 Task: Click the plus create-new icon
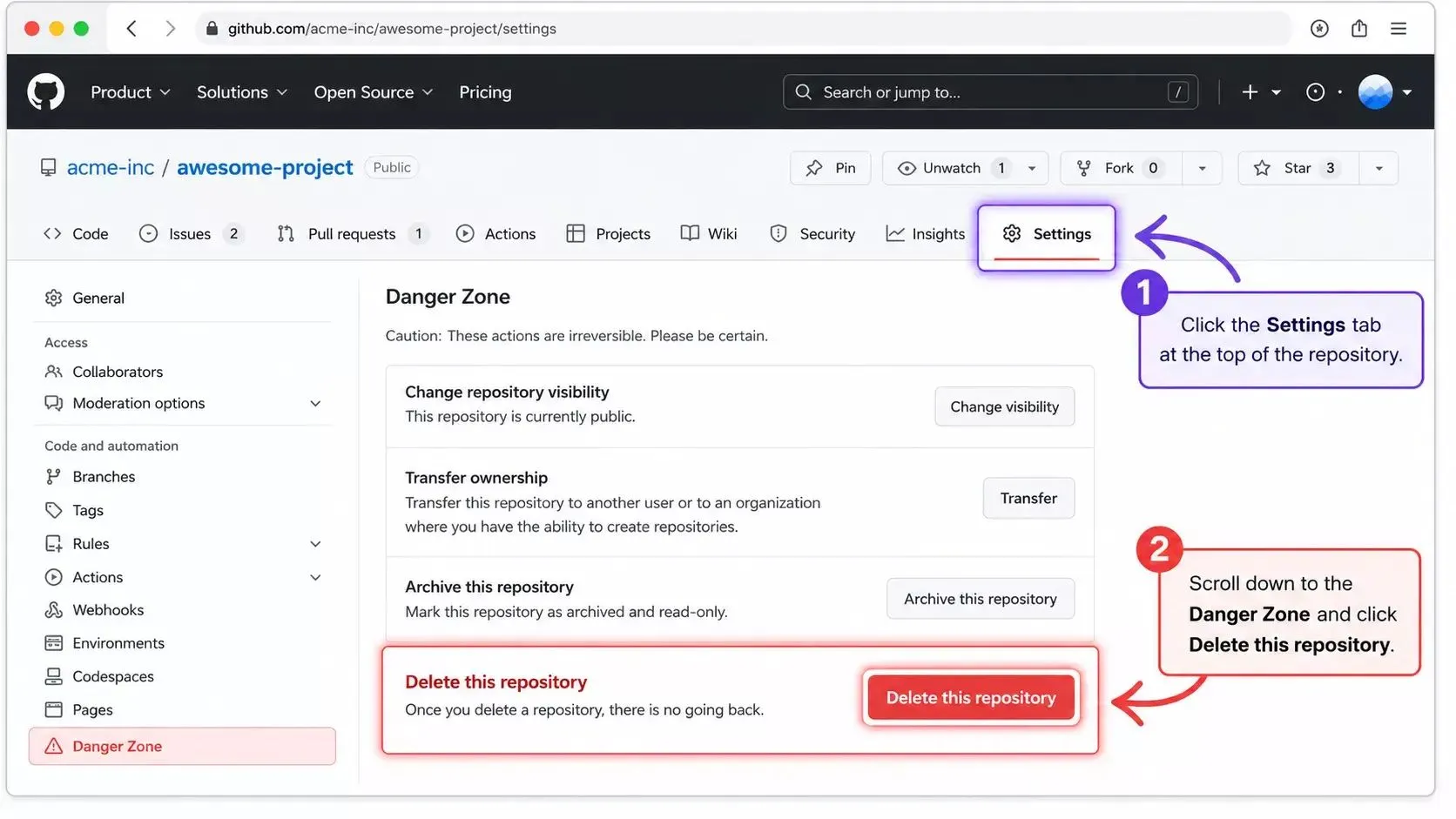click(x=1250, y=92)
